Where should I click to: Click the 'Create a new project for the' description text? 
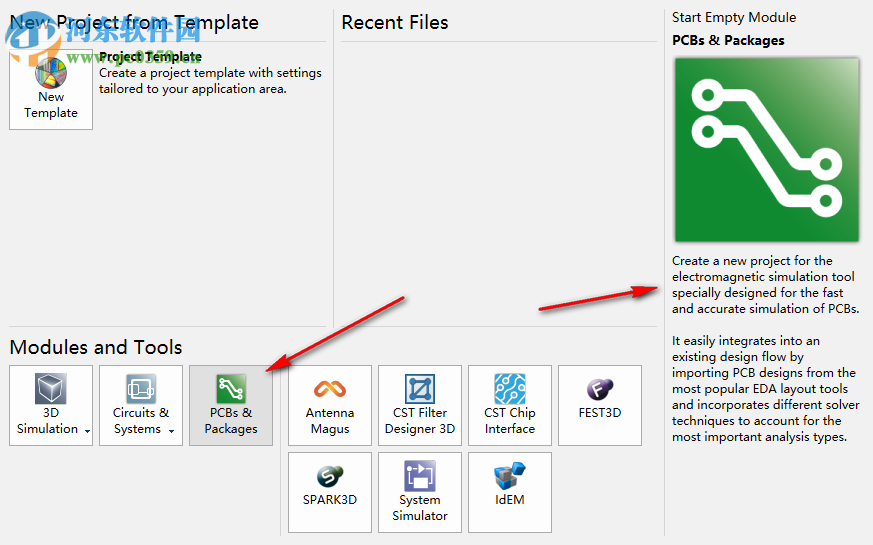click(752, 261)
